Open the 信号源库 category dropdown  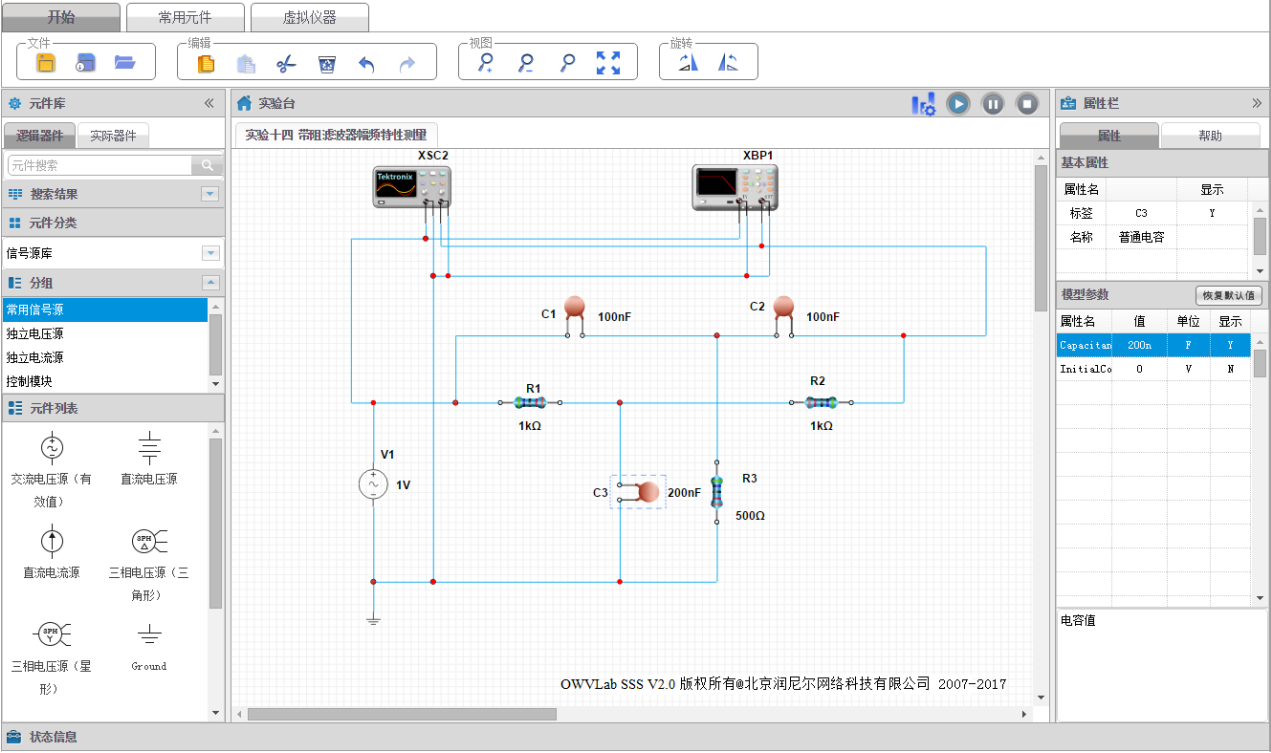point(210,253)
